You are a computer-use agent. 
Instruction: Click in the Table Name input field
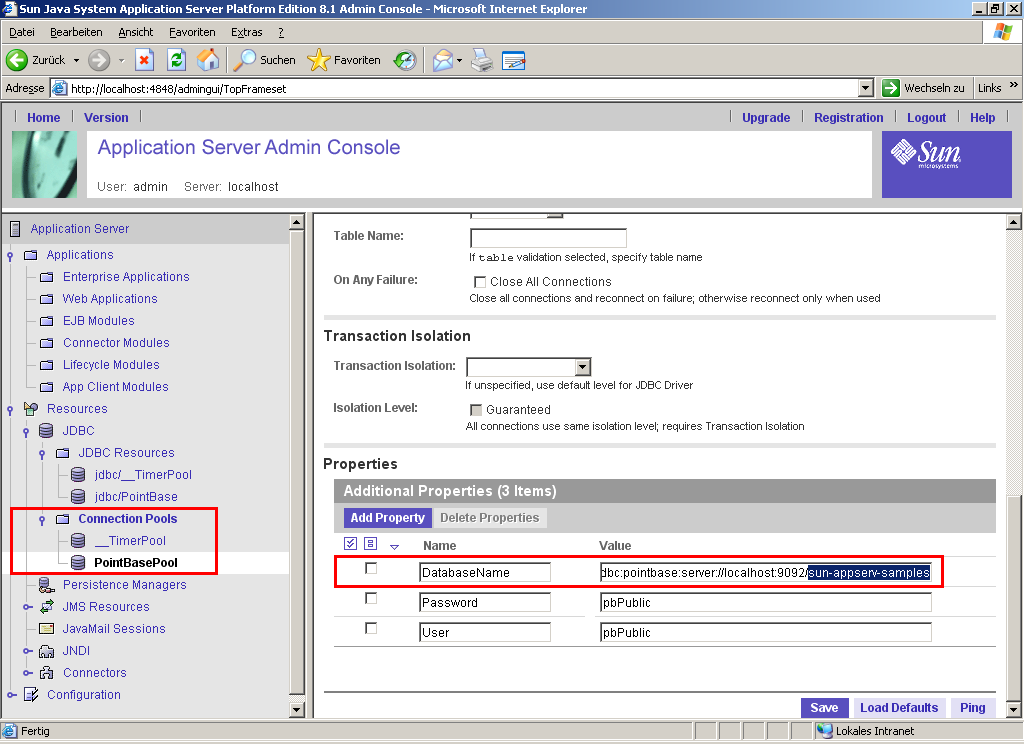548,238
